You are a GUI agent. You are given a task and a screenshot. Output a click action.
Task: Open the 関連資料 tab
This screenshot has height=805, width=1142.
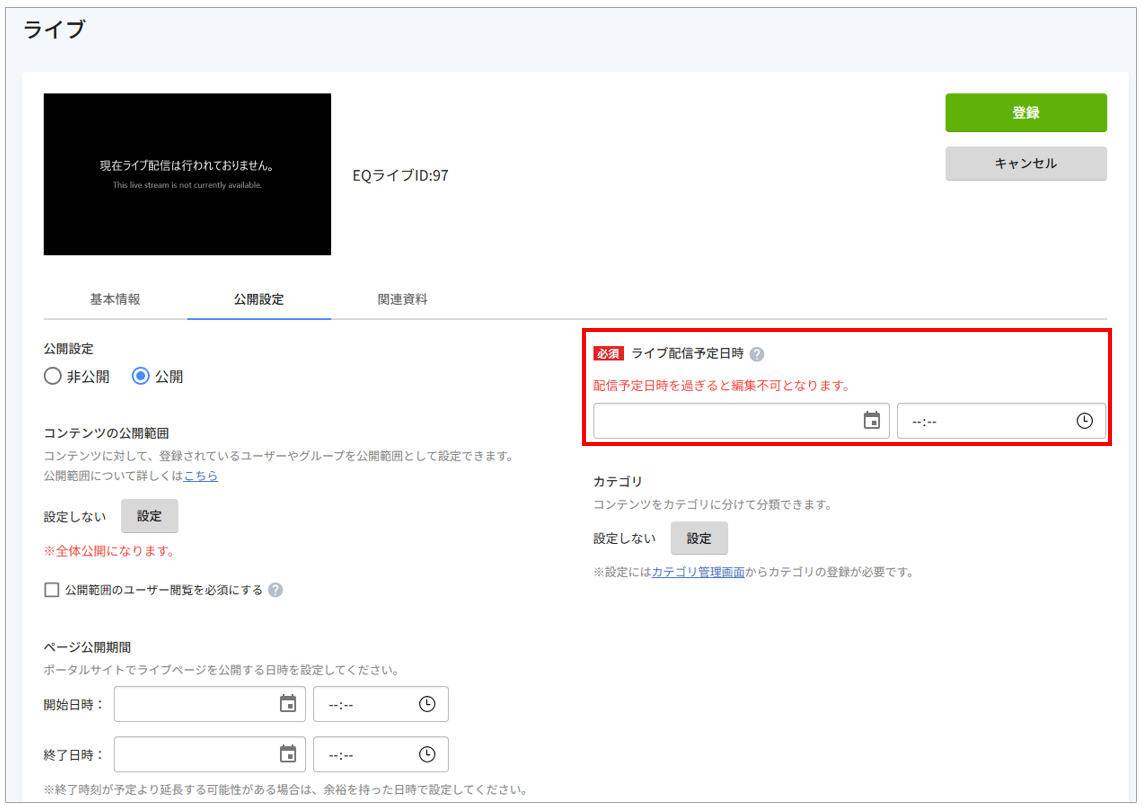click(402, 299)
